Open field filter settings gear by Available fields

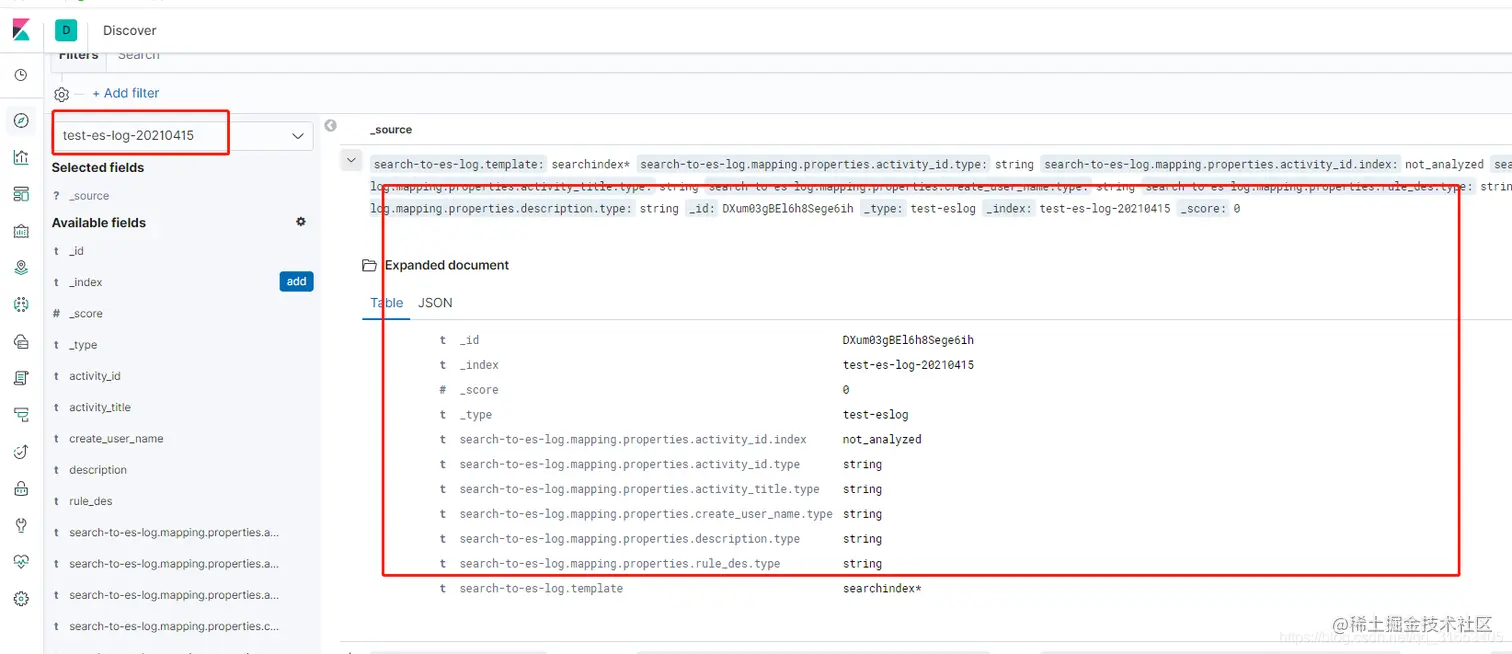coord(301,222)
